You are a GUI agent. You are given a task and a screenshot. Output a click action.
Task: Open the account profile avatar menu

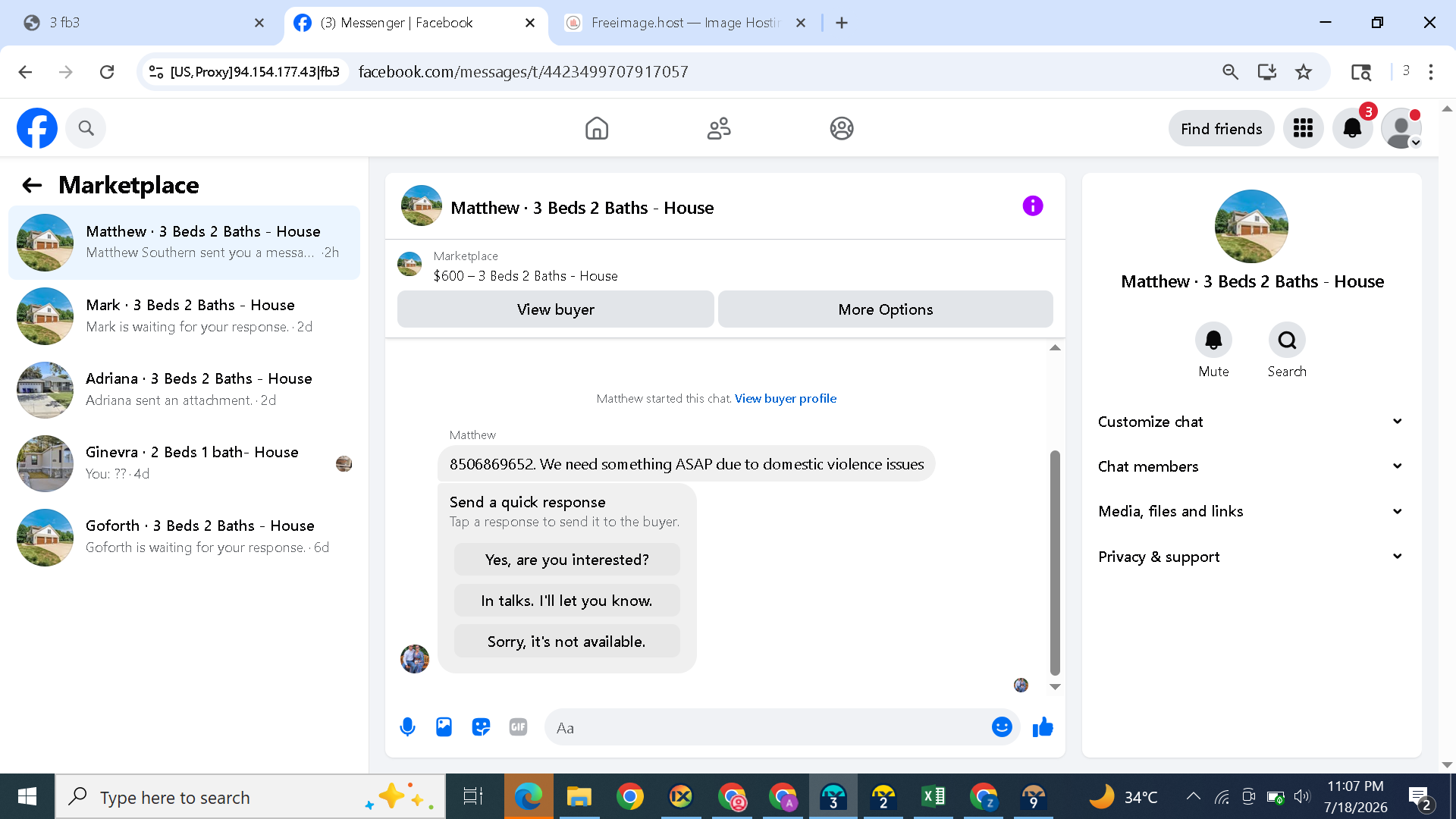pos(1401,128)
